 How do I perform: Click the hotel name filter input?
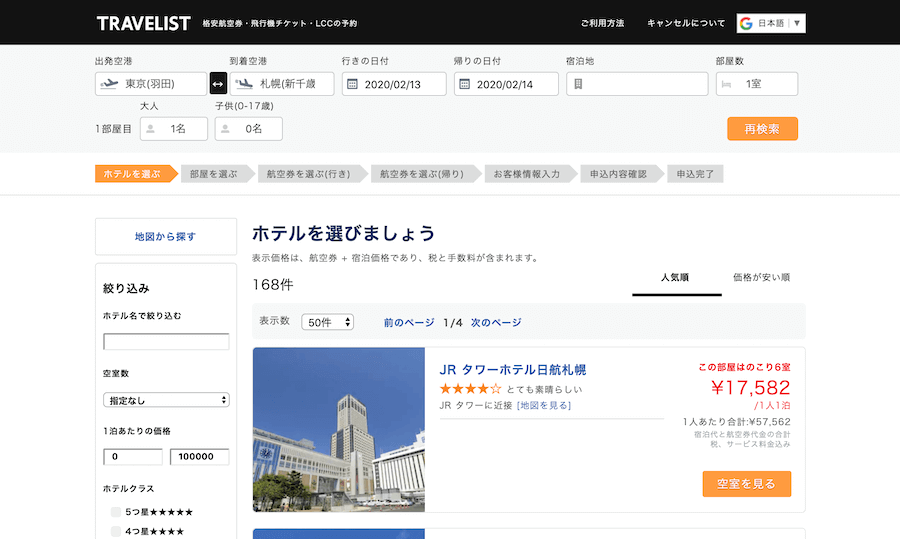(166, 342)
